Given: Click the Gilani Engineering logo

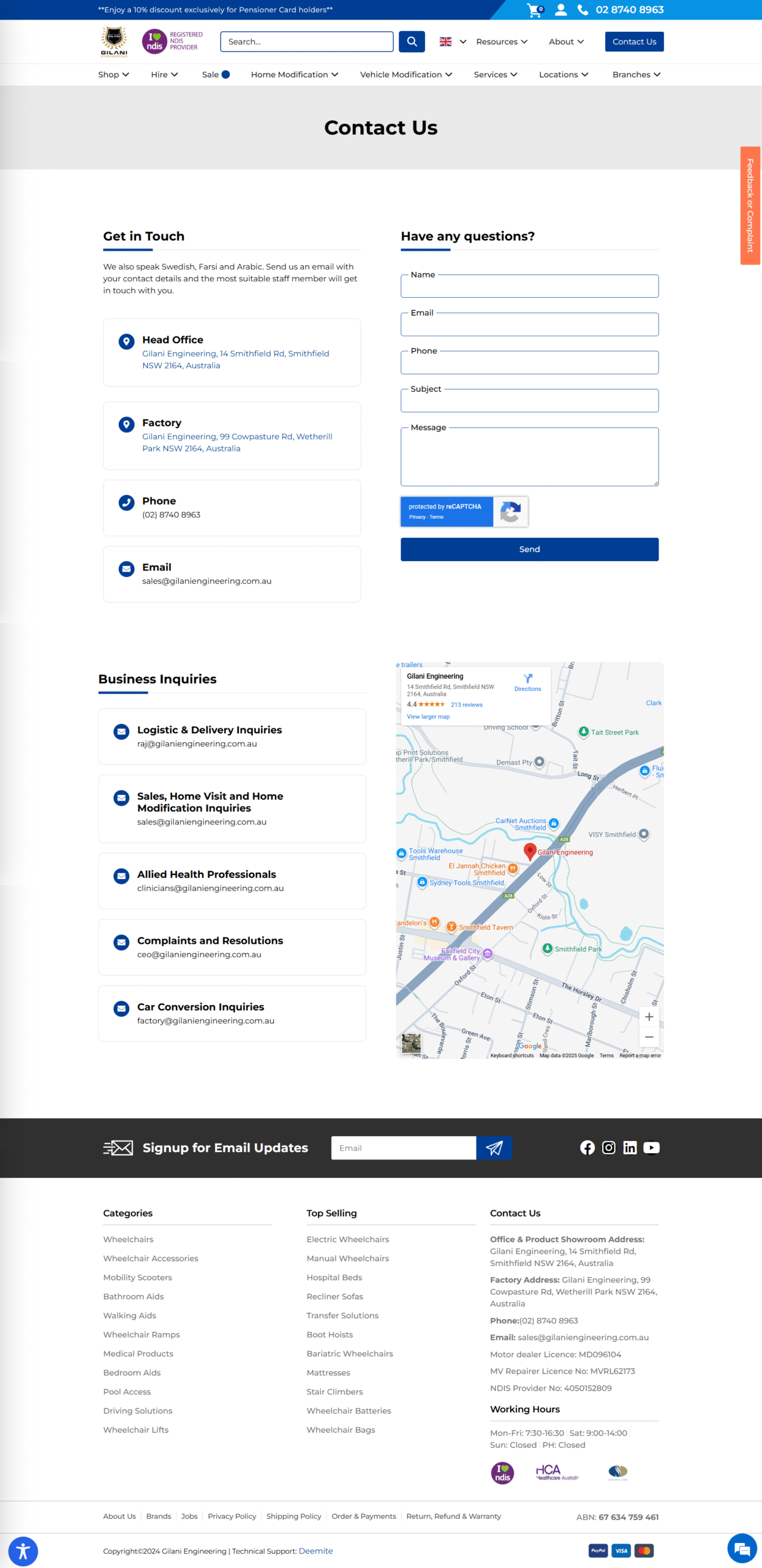Looking at the screenshot, I should coord(115,41).
